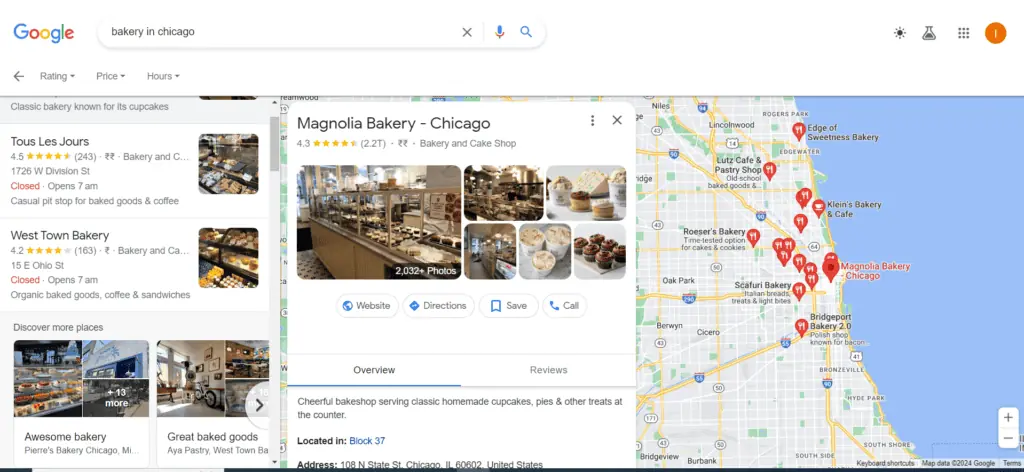Click the Edge of Sweetness Bakery map pin

798,131
